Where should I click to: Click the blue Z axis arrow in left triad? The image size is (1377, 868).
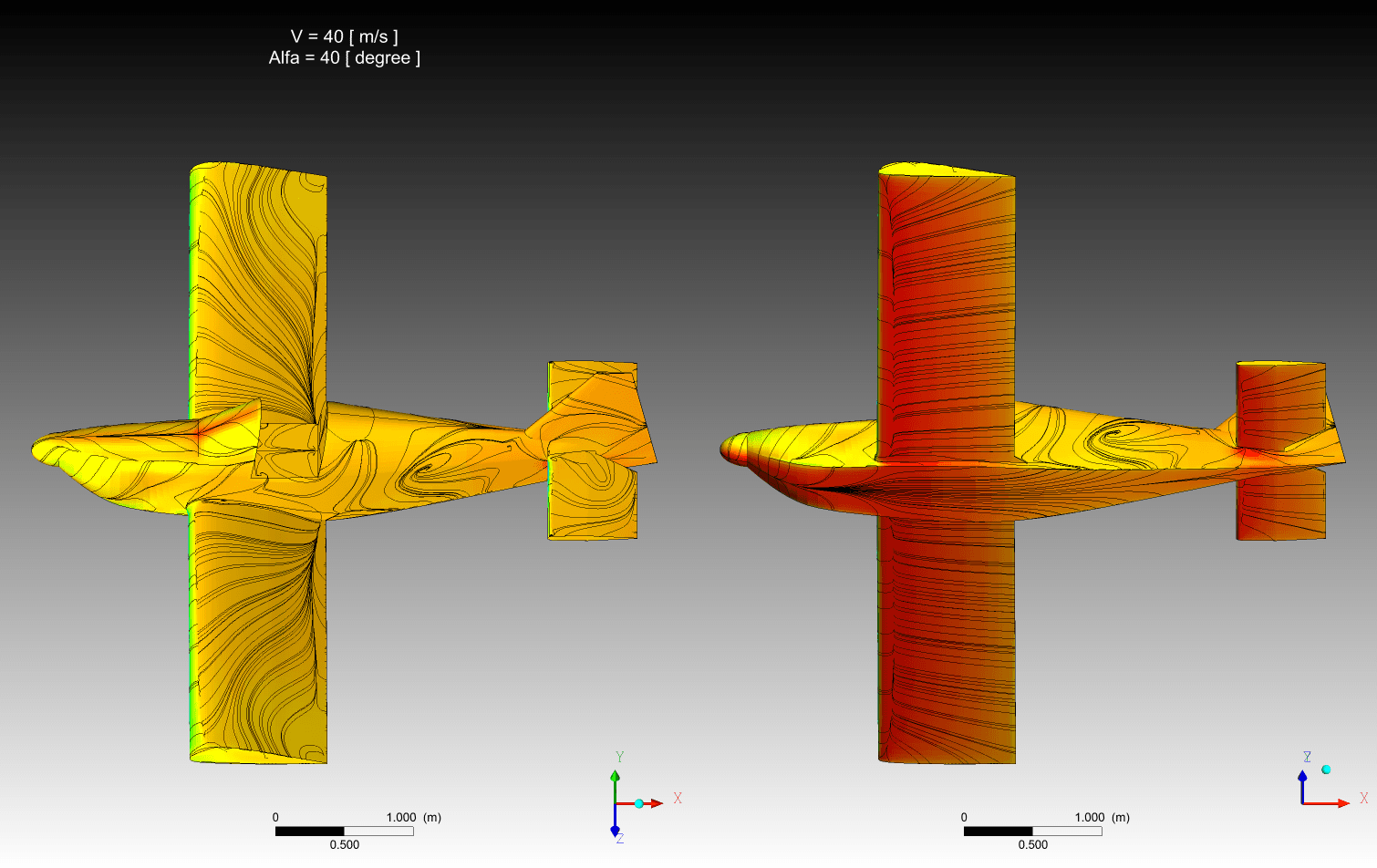click(x=615, y=830)
